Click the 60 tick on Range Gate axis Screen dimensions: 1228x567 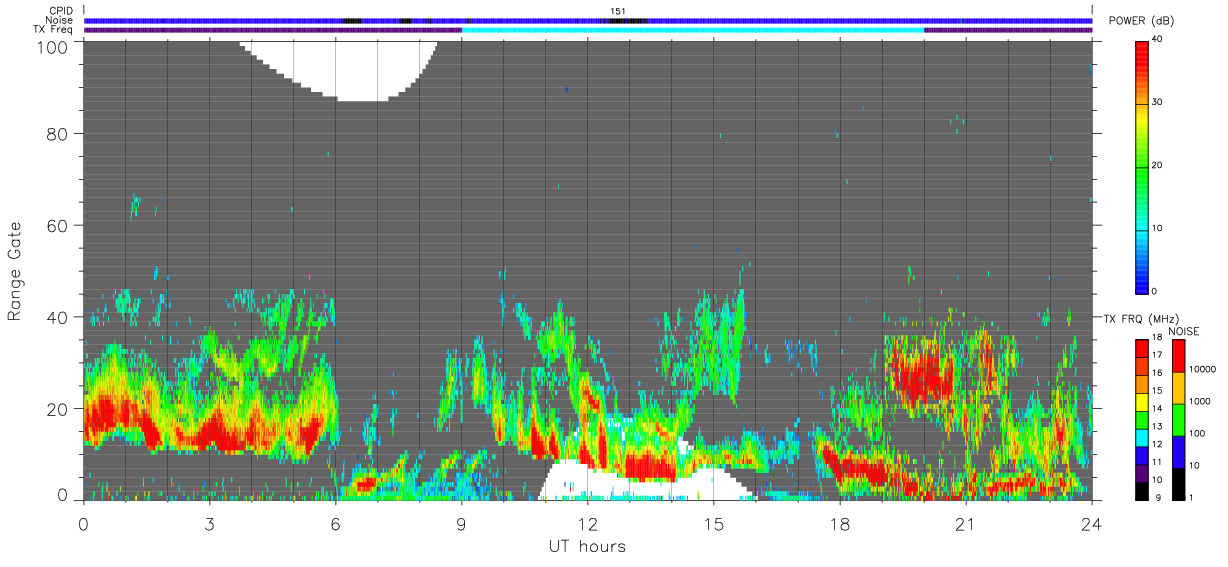point(59,225)
